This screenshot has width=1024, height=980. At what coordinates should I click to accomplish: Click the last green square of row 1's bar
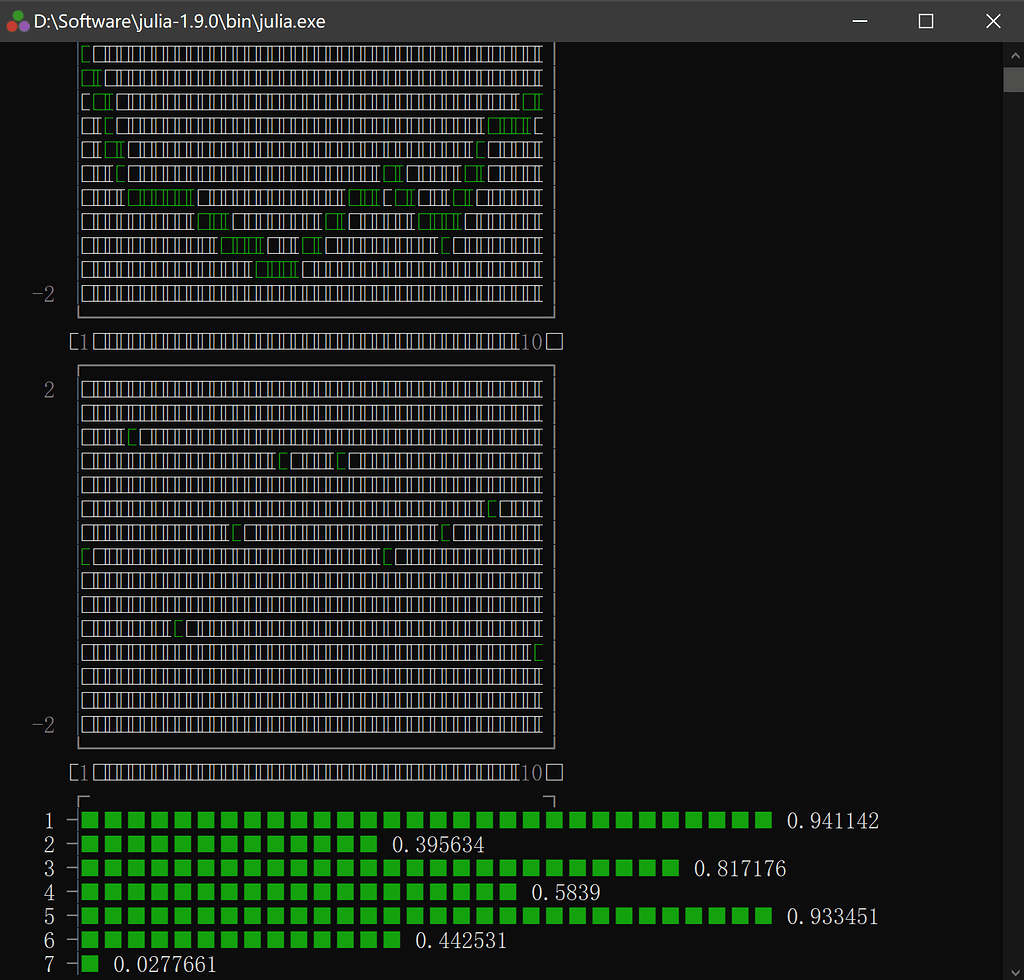tap(764, 820)
